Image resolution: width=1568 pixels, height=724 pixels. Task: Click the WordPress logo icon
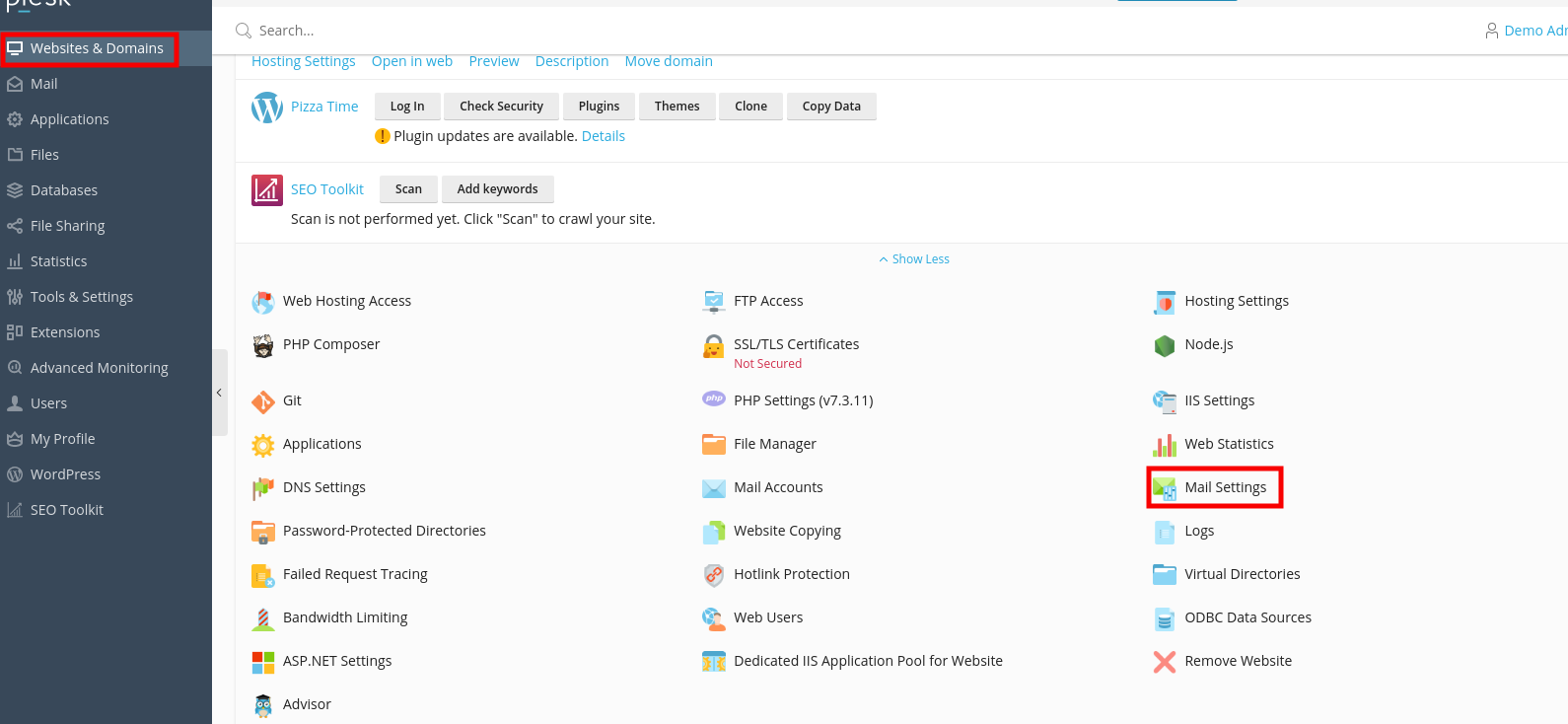click(x=267, y=108)
